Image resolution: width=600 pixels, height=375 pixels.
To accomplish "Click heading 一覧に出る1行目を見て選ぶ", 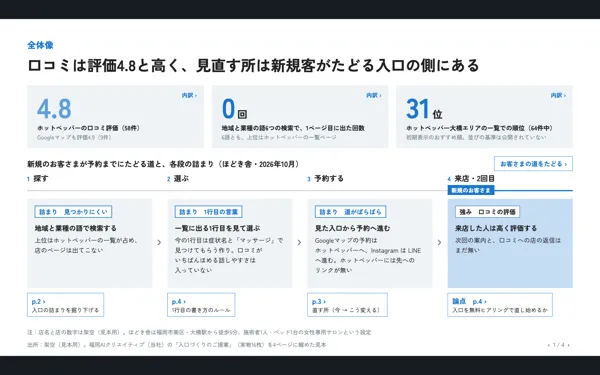I will point(217,228).
